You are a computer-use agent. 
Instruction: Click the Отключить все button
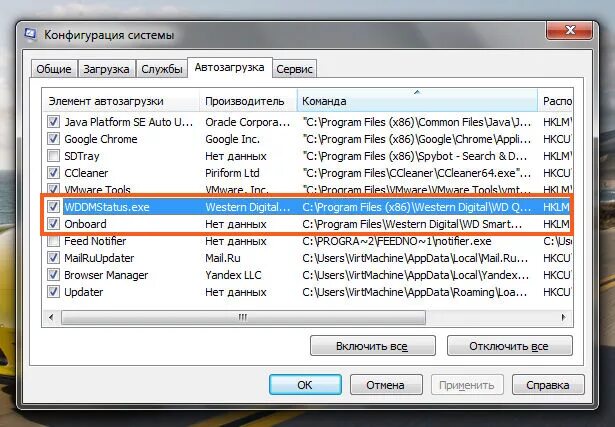tap(509, 346)
